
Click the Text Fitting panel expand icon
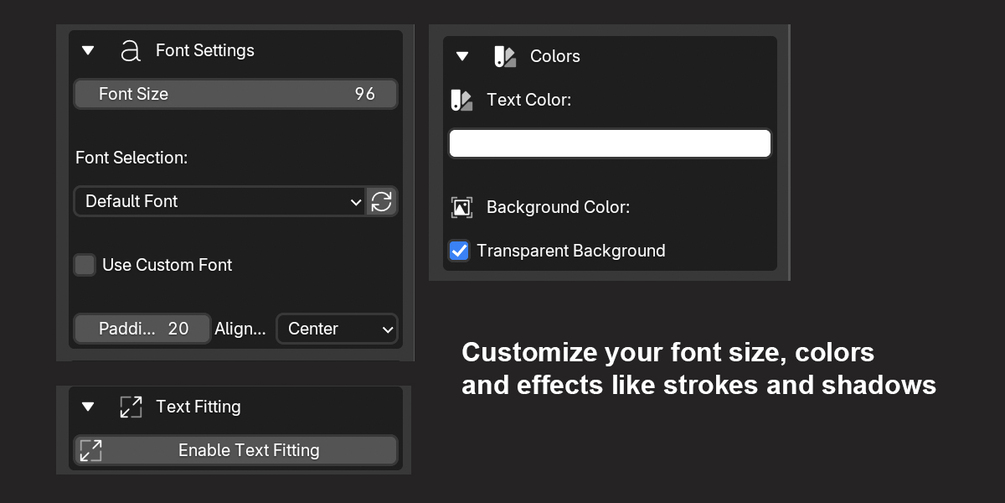[x=130, y=407]
